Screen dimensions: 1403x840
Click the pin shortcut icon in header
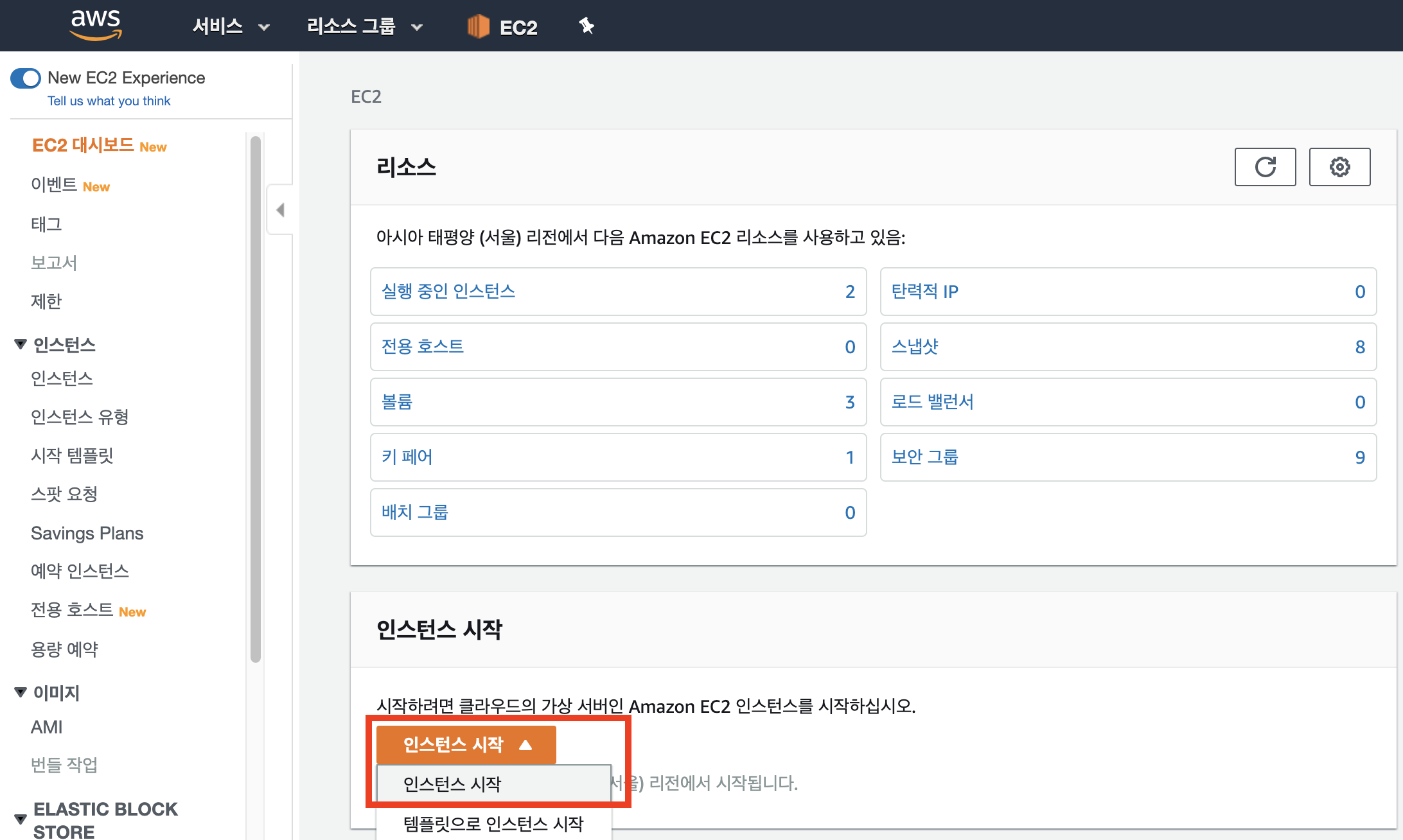[x=586, y=26]
